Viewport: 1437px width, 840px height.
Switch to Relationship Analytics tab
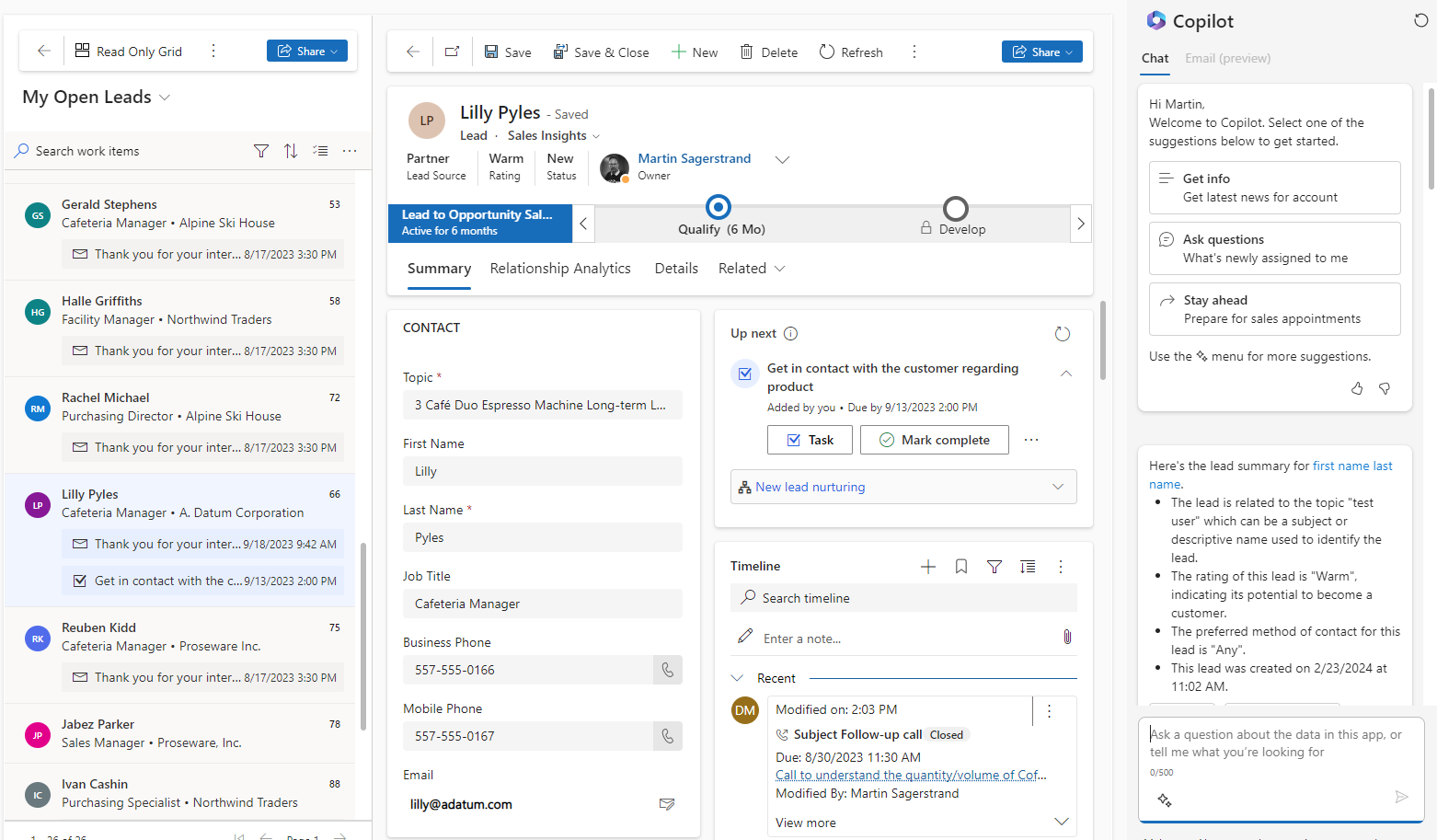click(560, 269)
